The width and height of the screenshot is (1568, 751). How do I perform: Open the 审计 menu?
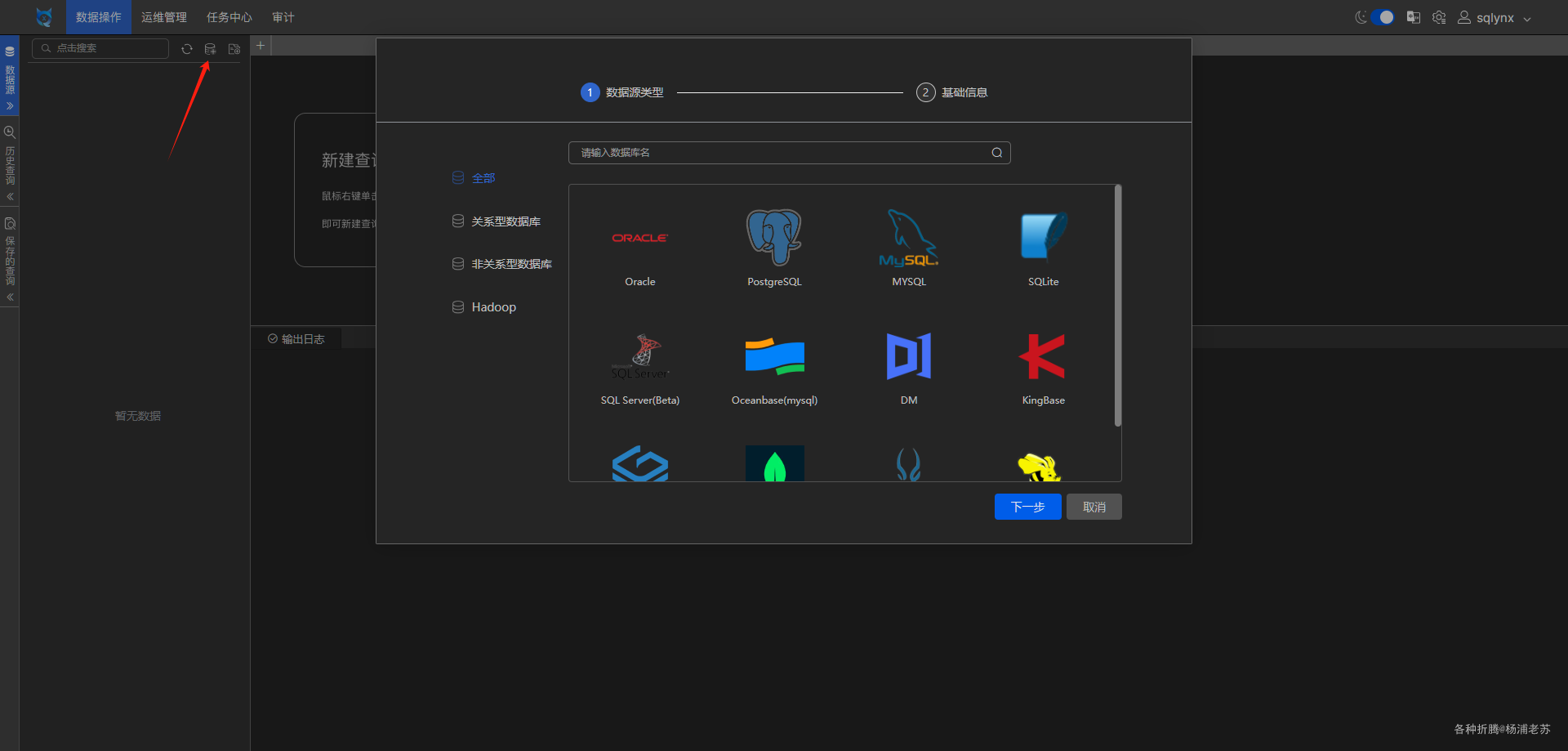click(283, 17)
